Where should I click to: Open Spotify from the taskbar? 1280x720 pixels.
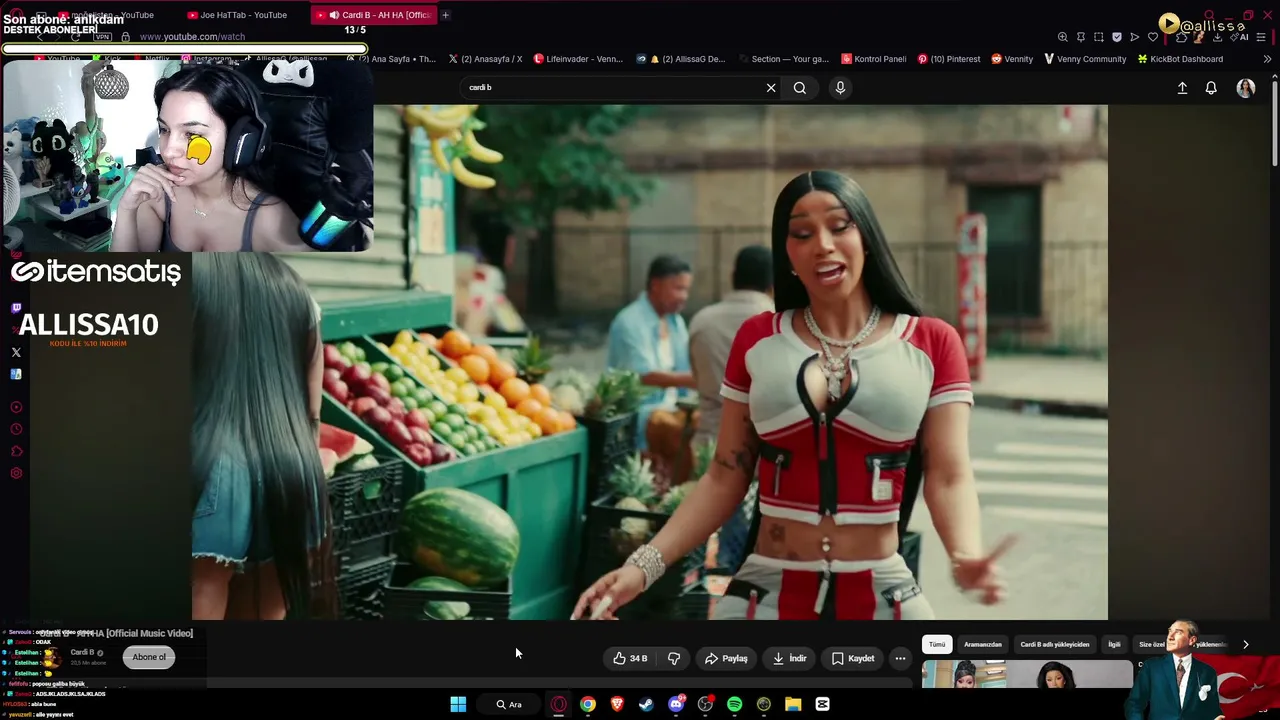(735, 704)
